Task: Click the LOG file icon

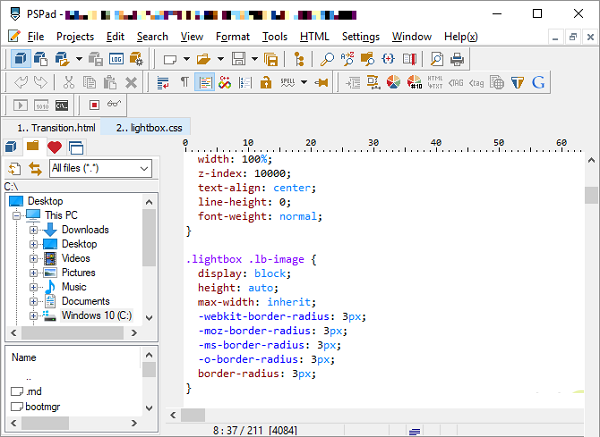Action: point(117,59)
